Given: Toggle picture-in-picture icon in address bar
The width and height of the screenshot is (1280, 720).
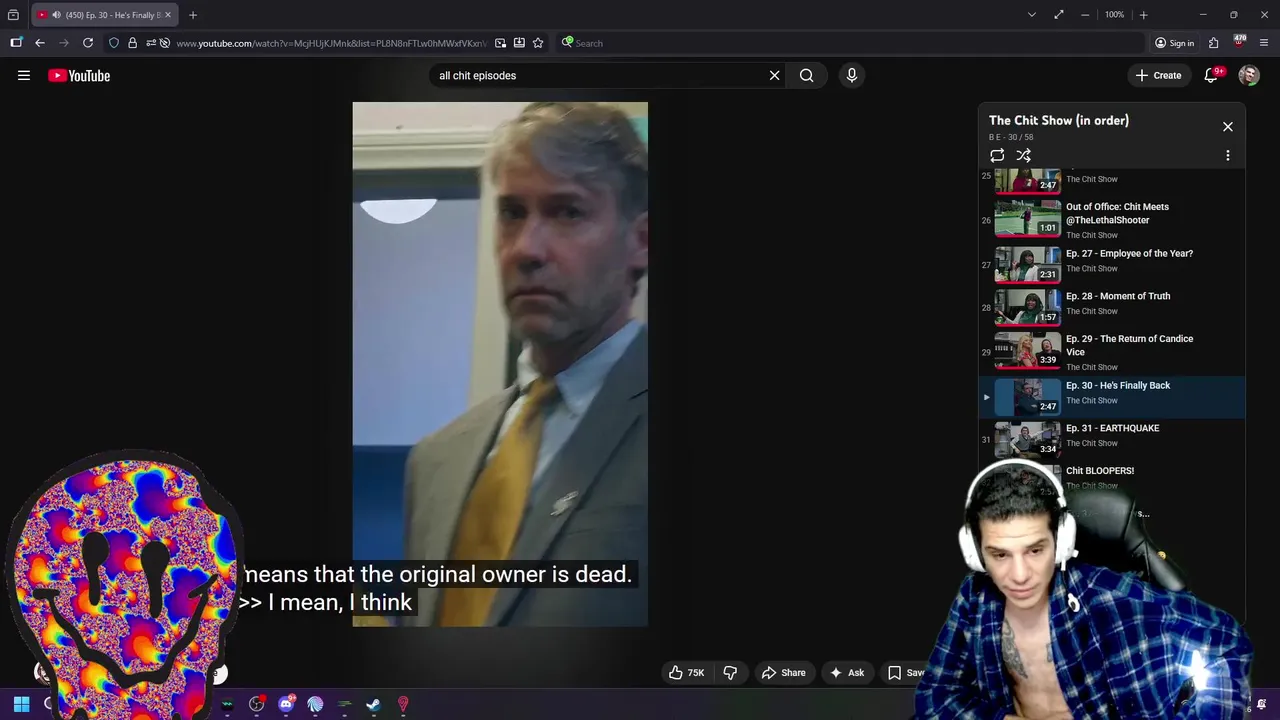Looking at the screenshot, I should pyautogui.click(x=500, y=43).
